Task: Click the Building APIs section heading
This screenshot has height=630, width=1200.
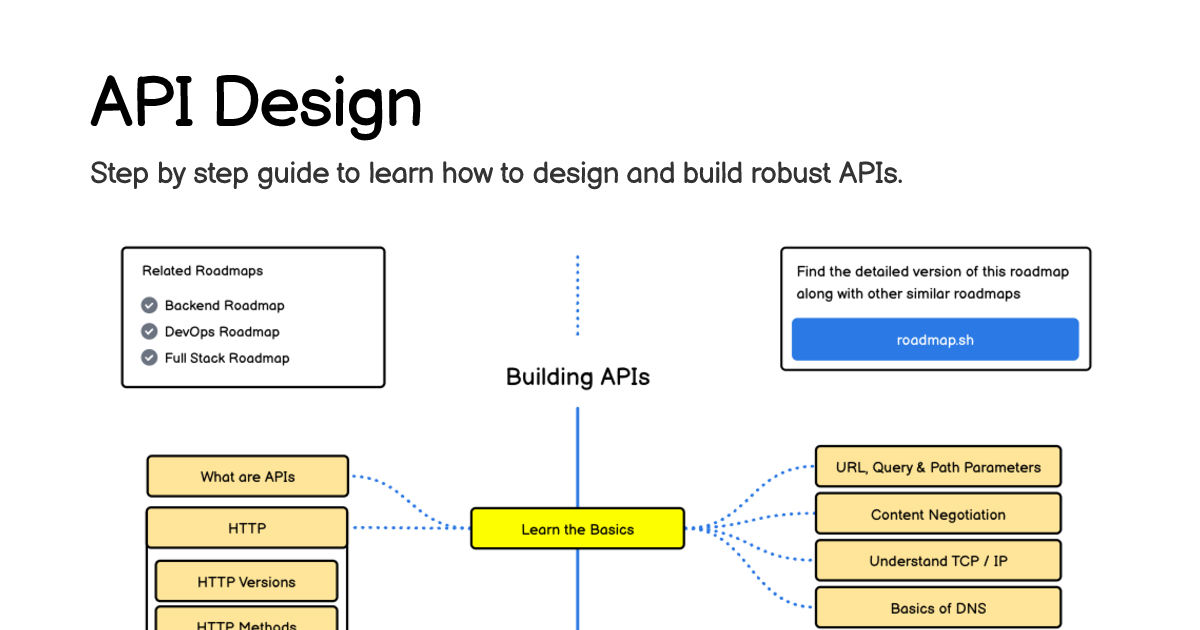Action: (x=577, y=377)
